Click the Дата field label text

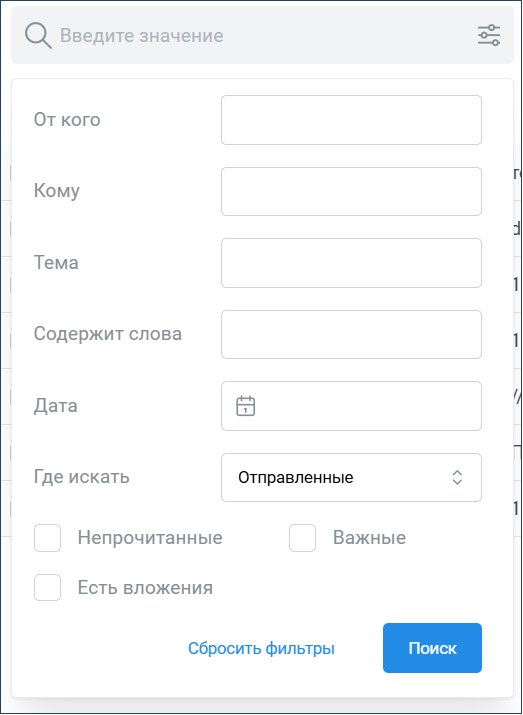(x=56, y=406)
